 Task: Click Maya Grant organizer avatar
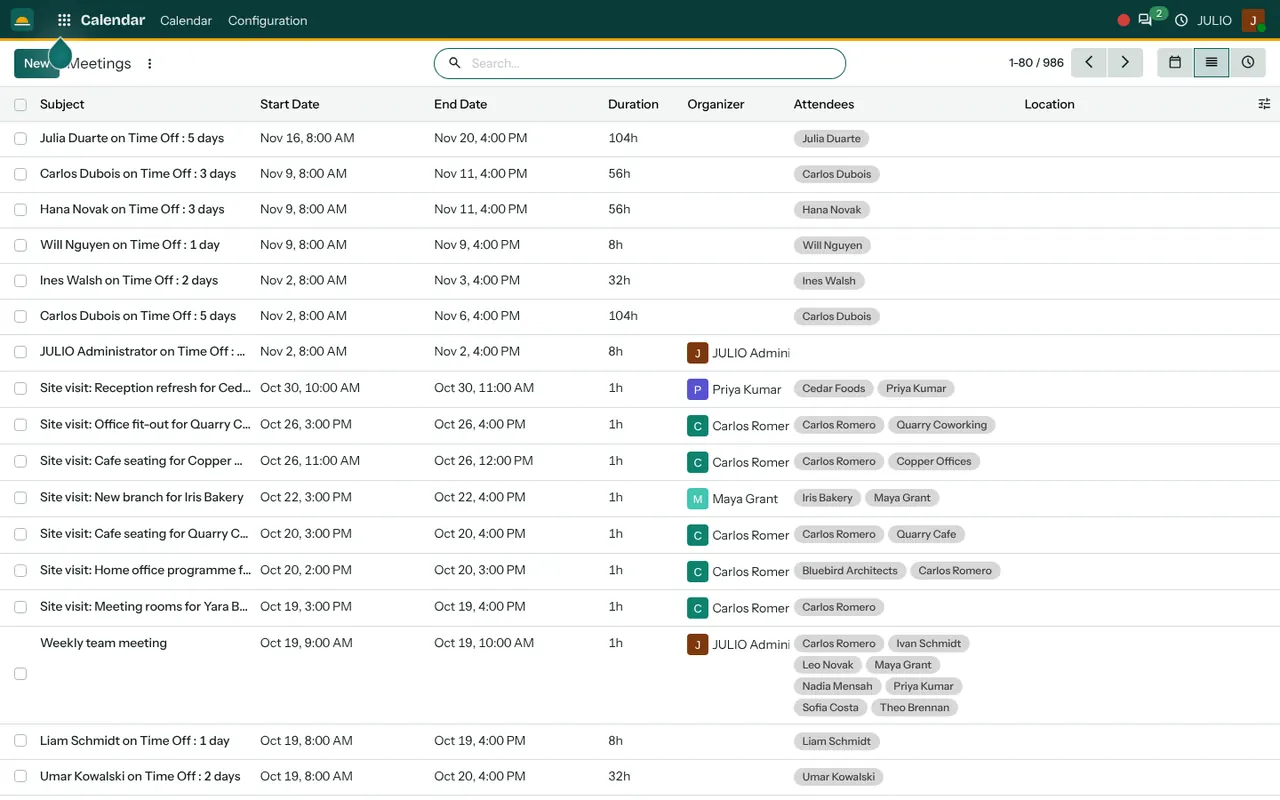click(698, 498)
